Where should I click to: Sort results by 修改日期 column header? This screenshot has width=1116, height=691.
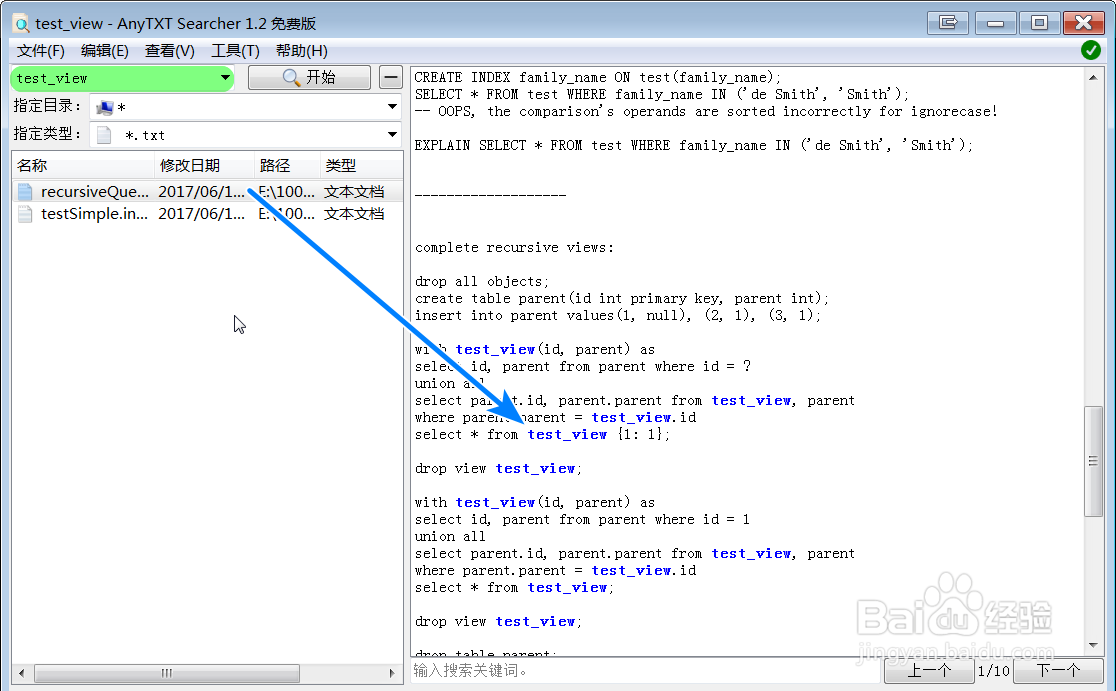pos(204,166)
